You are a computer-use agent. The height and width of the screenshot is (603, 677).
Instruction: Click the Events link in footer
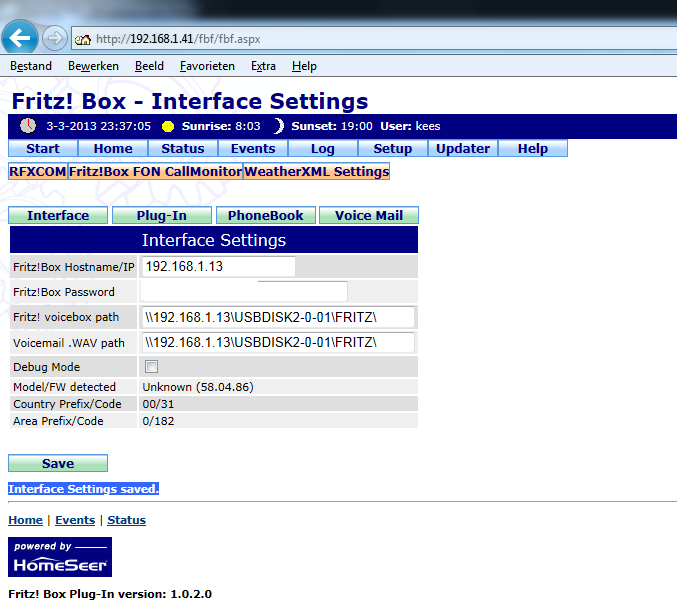[75, 520]
